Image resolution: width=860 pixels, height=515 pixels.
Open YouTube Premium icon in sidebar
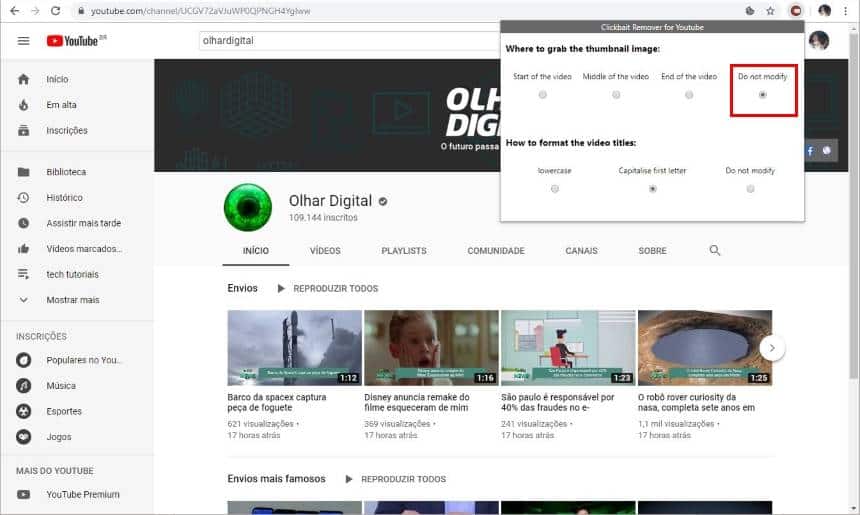24,494
